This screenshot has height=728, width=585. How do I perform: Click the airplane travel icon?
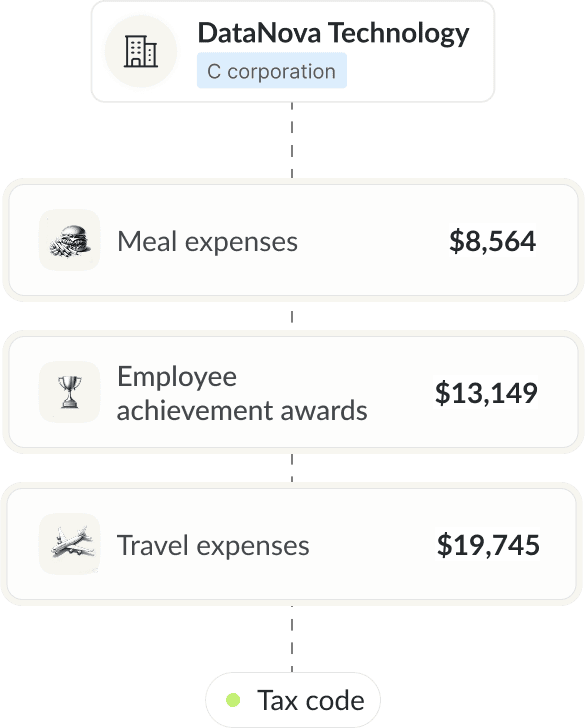click(x=72, y=542)
